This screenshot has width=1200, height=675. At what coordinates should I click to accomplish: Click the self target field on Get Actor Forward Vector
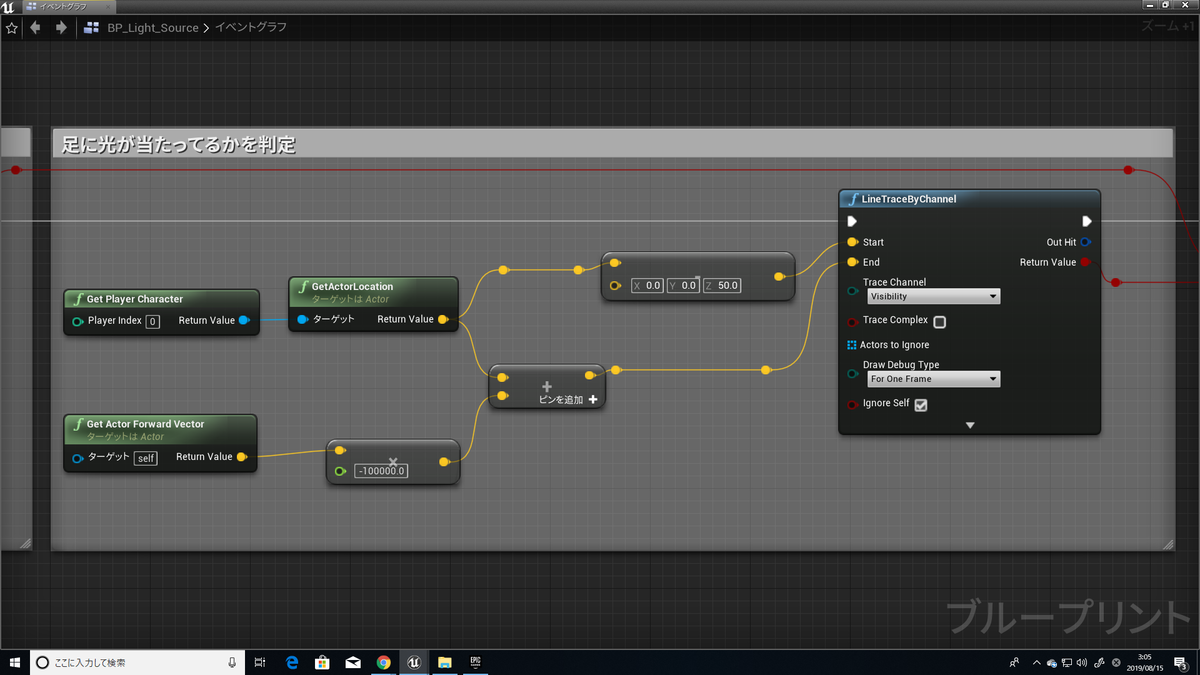coord(146,458)
